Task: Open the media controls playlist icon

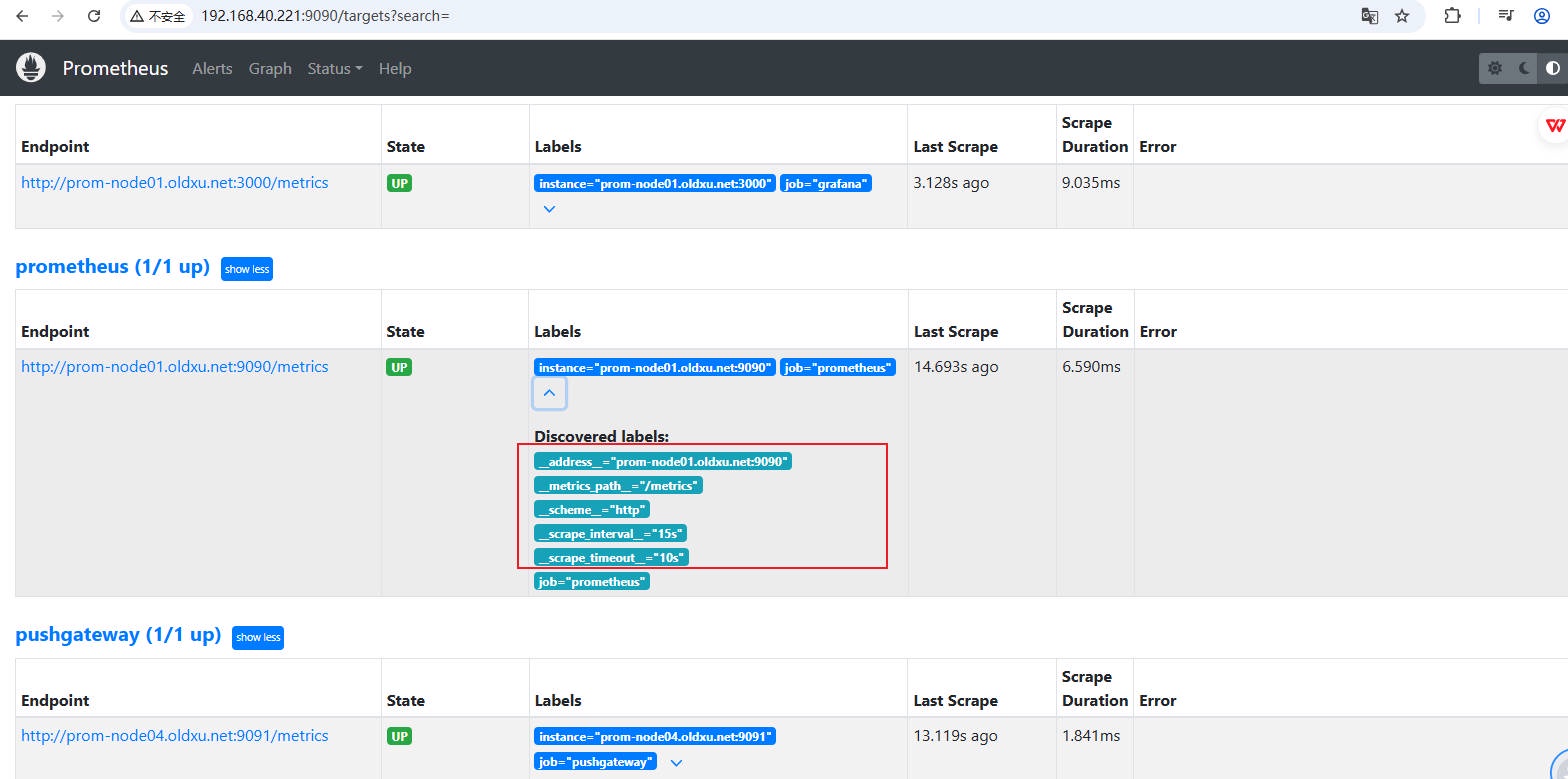Action: coord(1506,16)
